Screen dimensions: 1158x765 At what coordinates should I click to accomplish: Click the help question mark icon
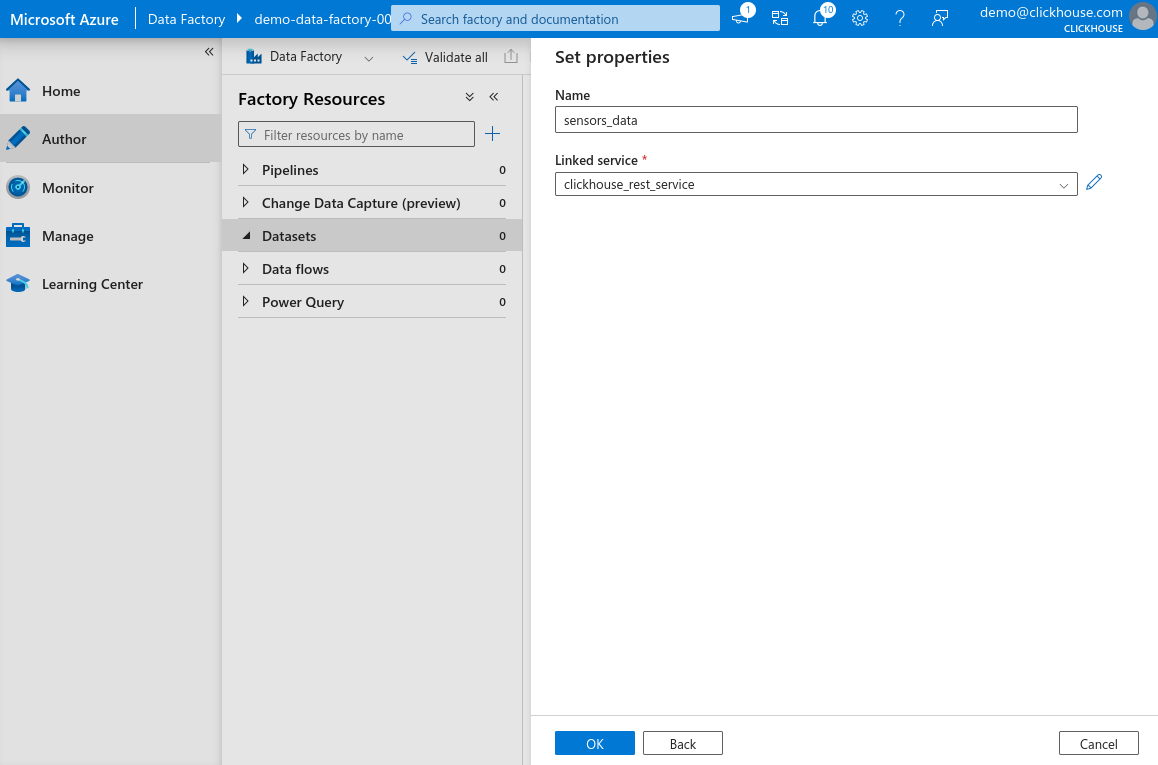pyautogui.click(x=900, y=18)
